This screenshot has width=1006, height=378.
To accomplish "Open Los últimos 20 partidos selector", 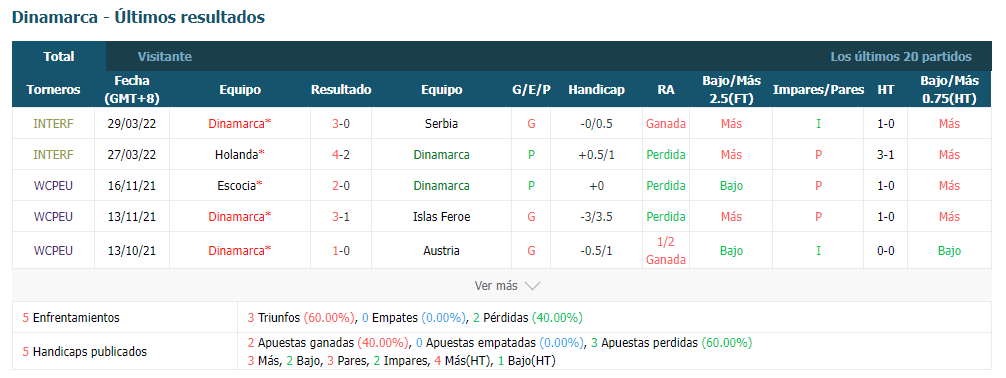I will 901,56.
